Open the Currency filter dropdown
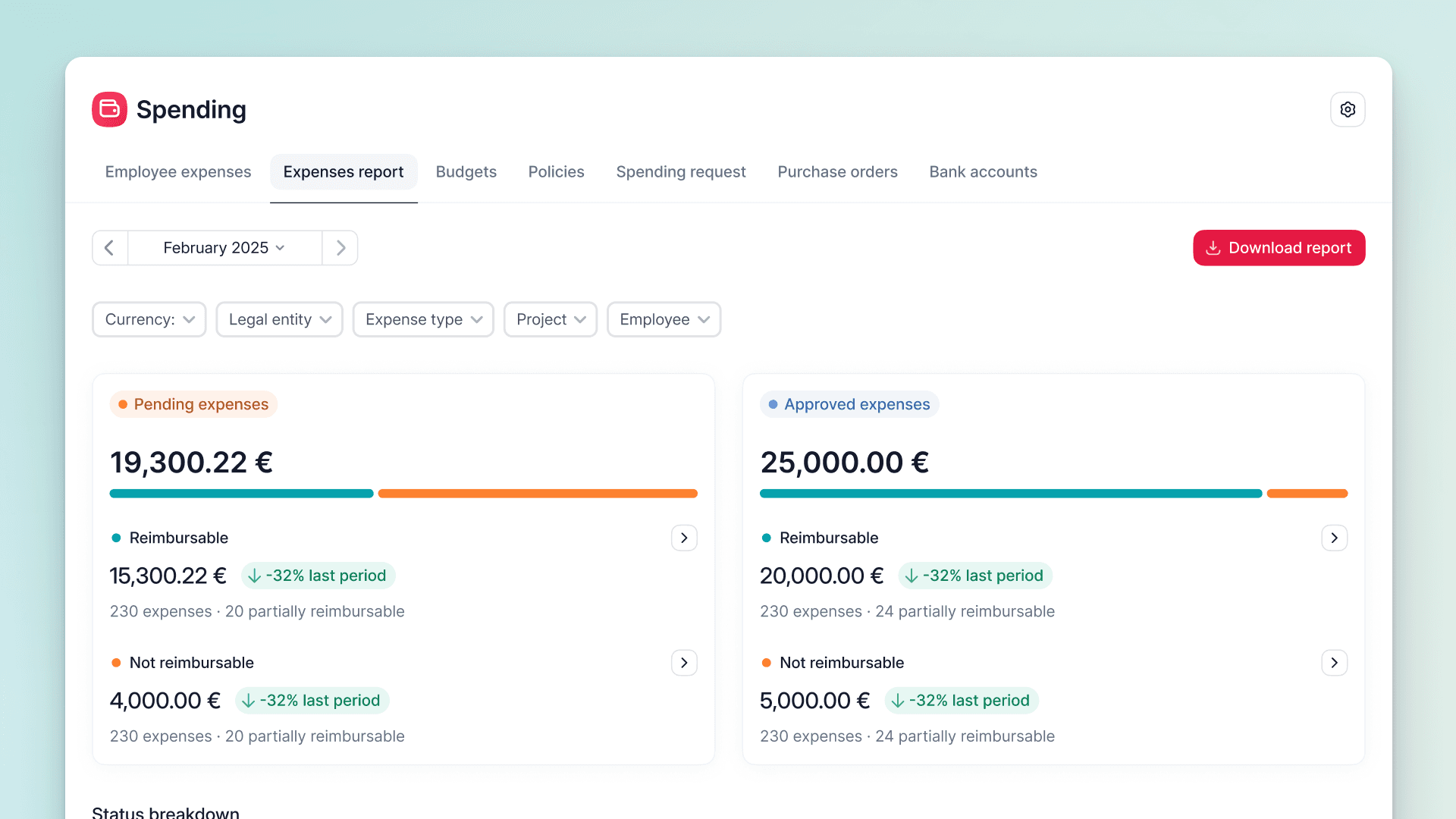Screen dimensions: 1456x819 (x=149, y=319)
